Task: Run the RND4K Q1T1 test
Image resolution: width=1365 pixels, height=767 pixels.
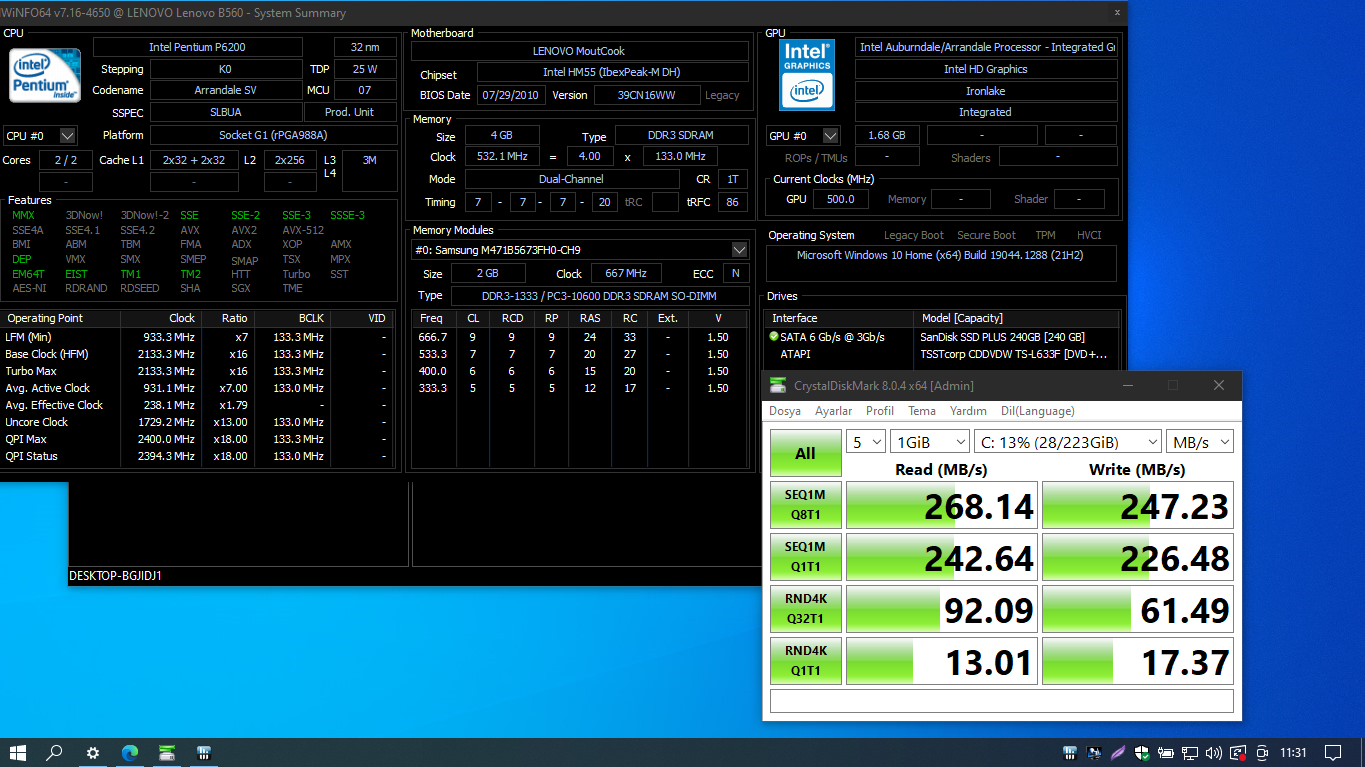Action: (805, 661)
